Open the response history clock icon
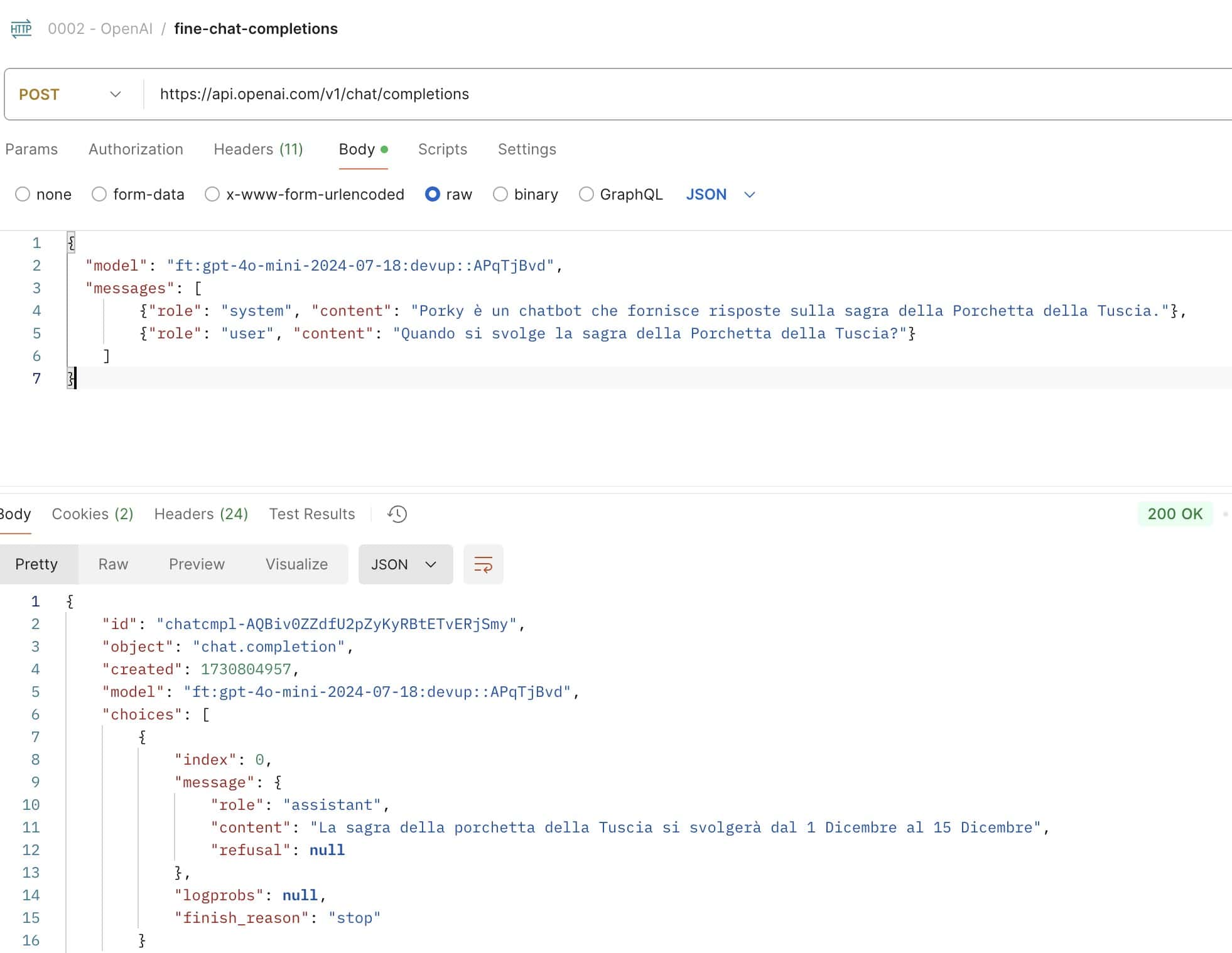This screenshot has width=1232, height=953. pyautogui.click(x=397, y=514)
